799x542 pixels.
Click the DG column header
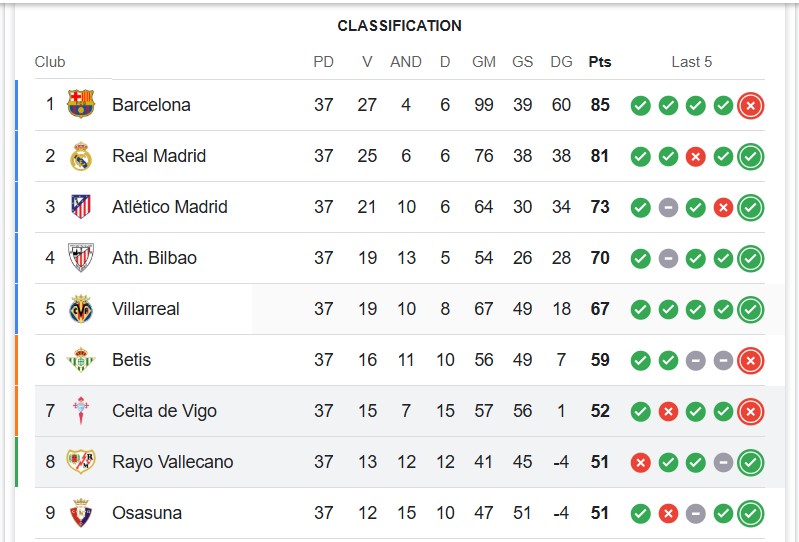point(562,62)
